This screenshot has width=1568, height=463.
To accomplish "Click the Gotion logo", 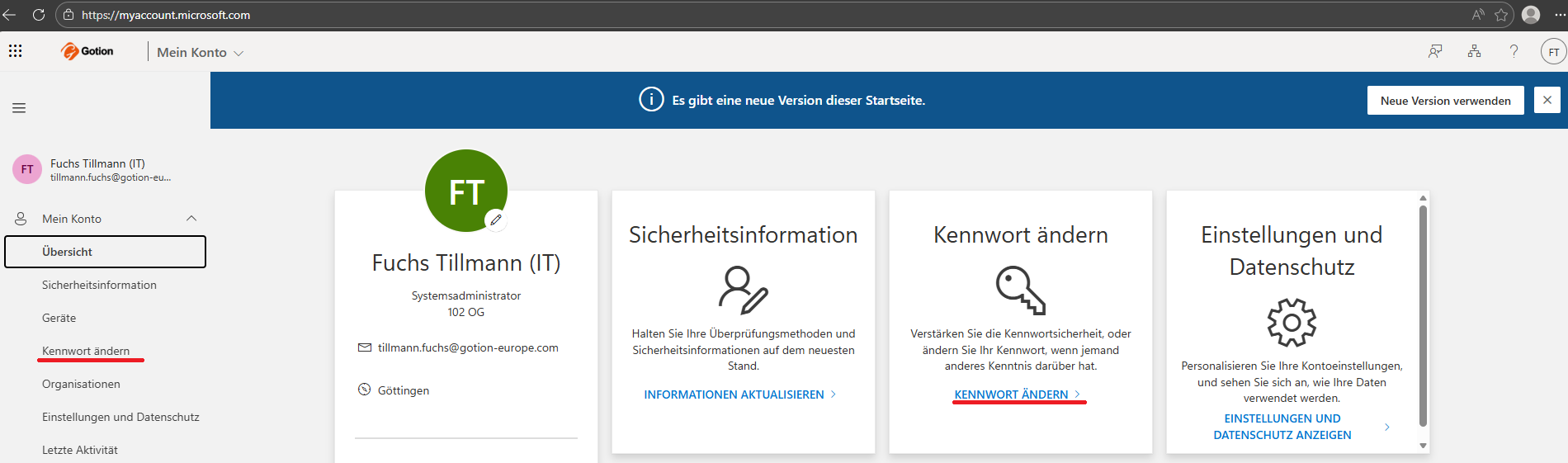I will [x=87, y=51].
